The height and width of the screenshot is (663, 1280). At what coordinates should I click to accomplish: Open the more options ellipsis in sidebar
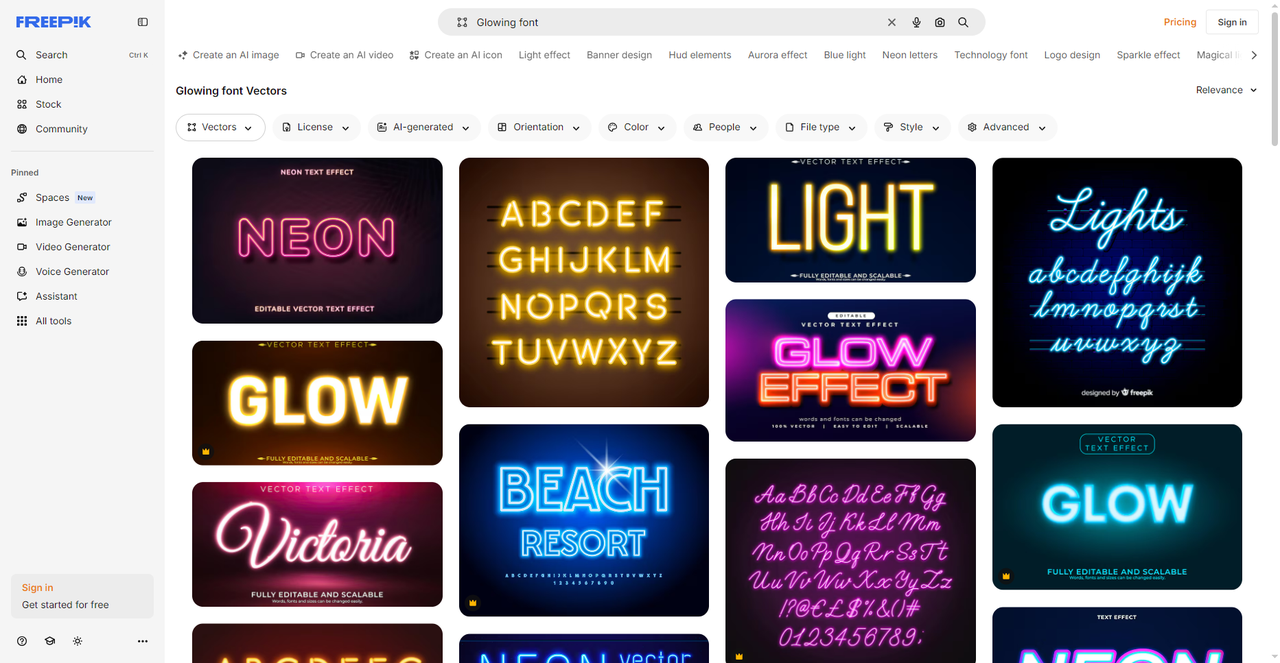[x=142, y=641]
